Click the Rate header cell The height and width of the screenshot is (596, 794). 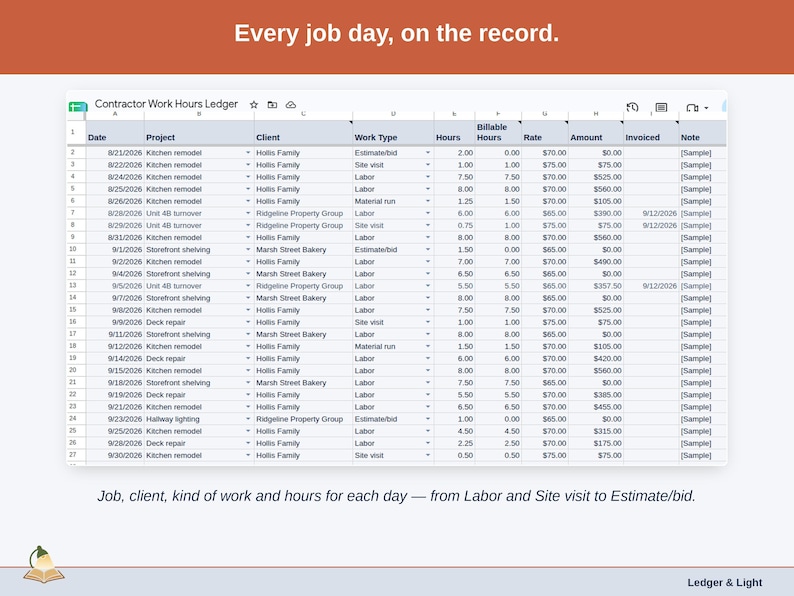[x=545, y=133]
